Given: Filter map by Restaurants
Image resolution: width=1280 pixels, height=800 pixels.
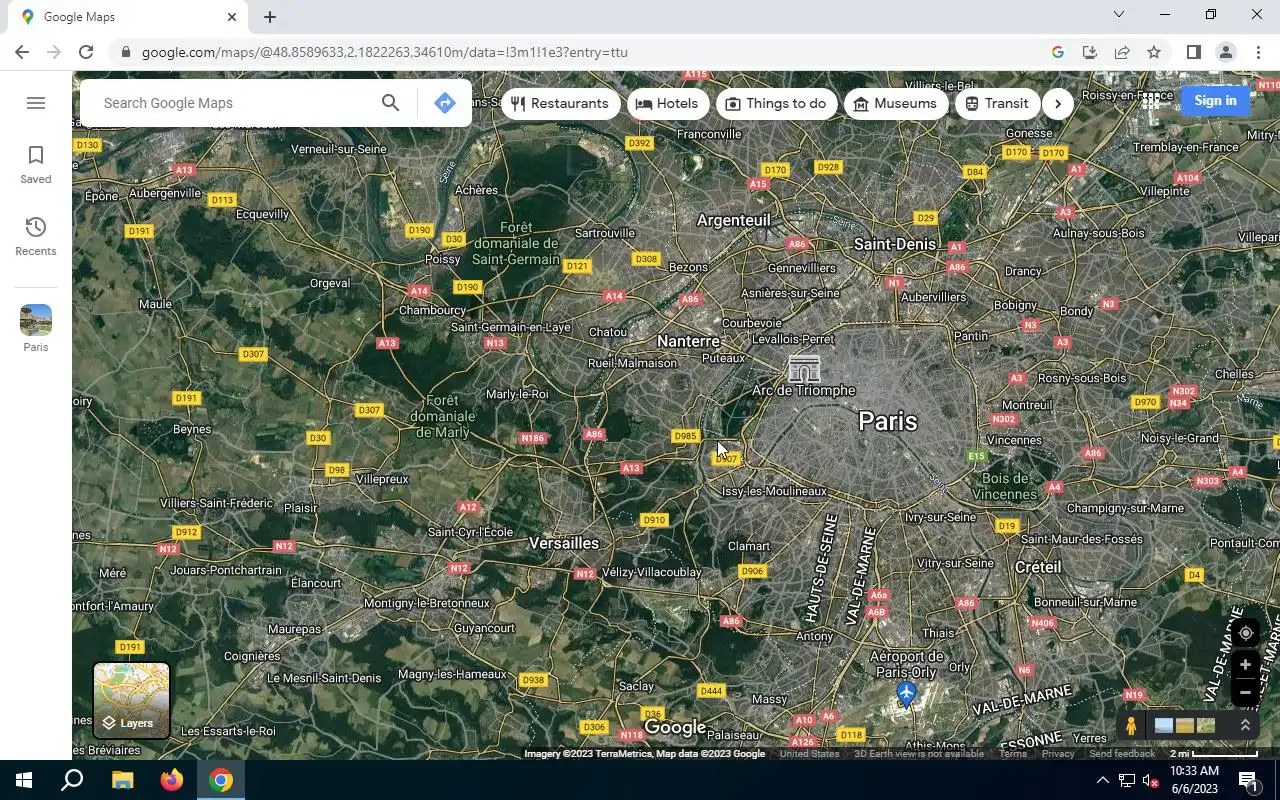Looking at the screenshot, I should tap(560, 103).
